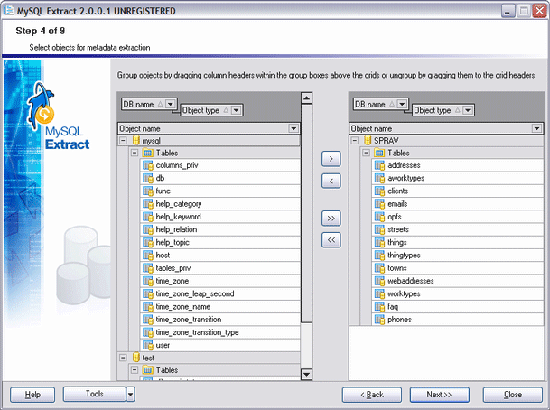Collapse the test database node
Screen dimensions: 550x410
tap(123, 358)
